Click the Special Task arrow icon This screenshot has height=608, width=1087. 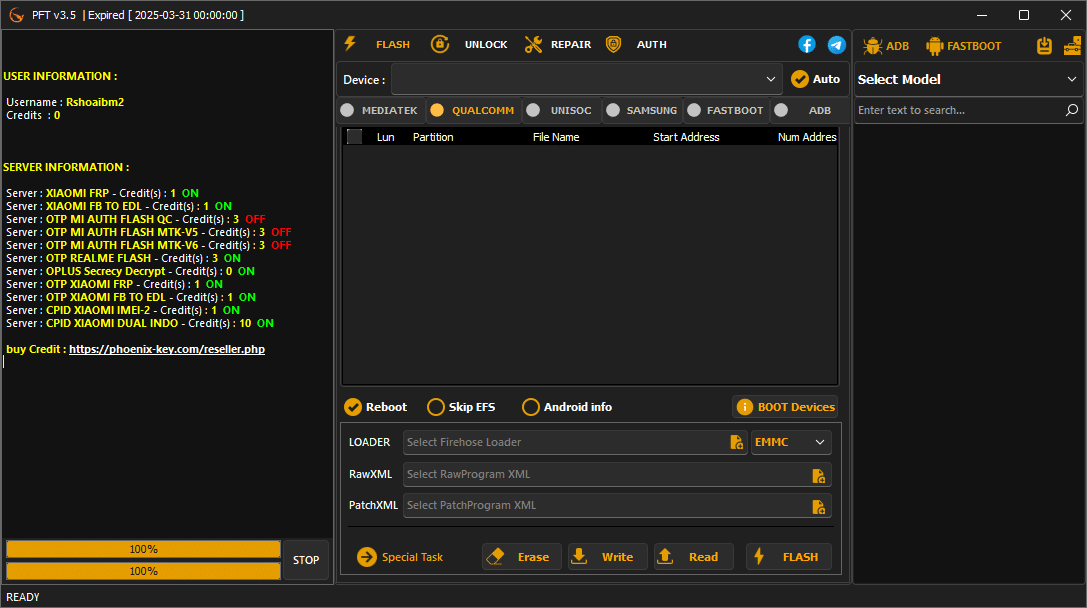click(366, 557)
